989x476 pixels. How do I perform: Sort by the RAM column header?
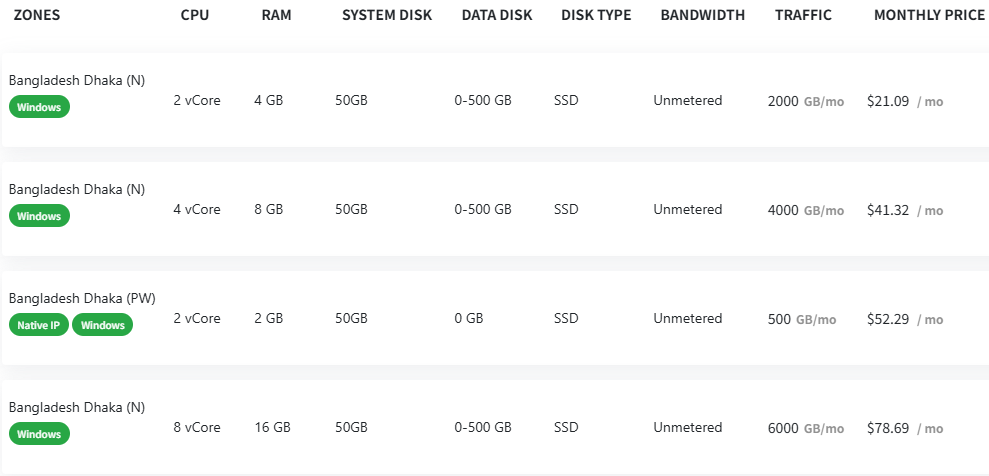(x=276, y=15)
